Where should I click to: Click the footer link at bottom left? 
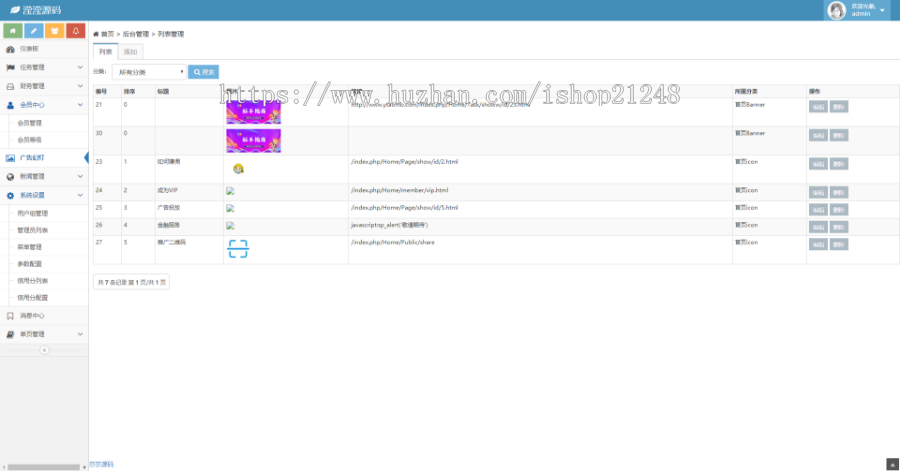click(x=102, y=465)
